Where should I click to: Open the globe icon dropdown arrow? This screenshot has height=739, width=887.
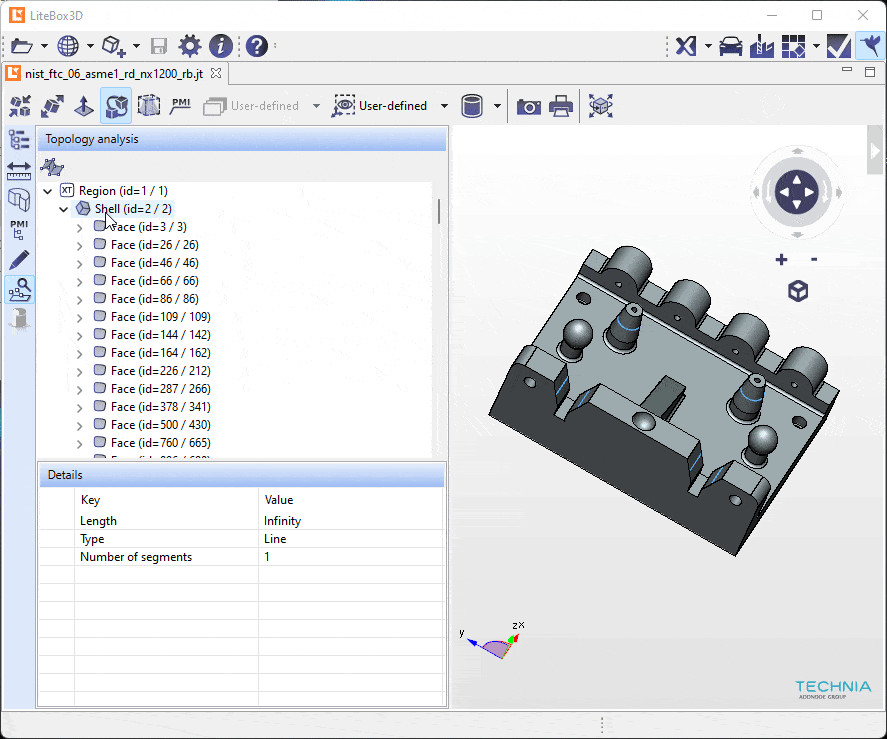[x=91, y=46]
